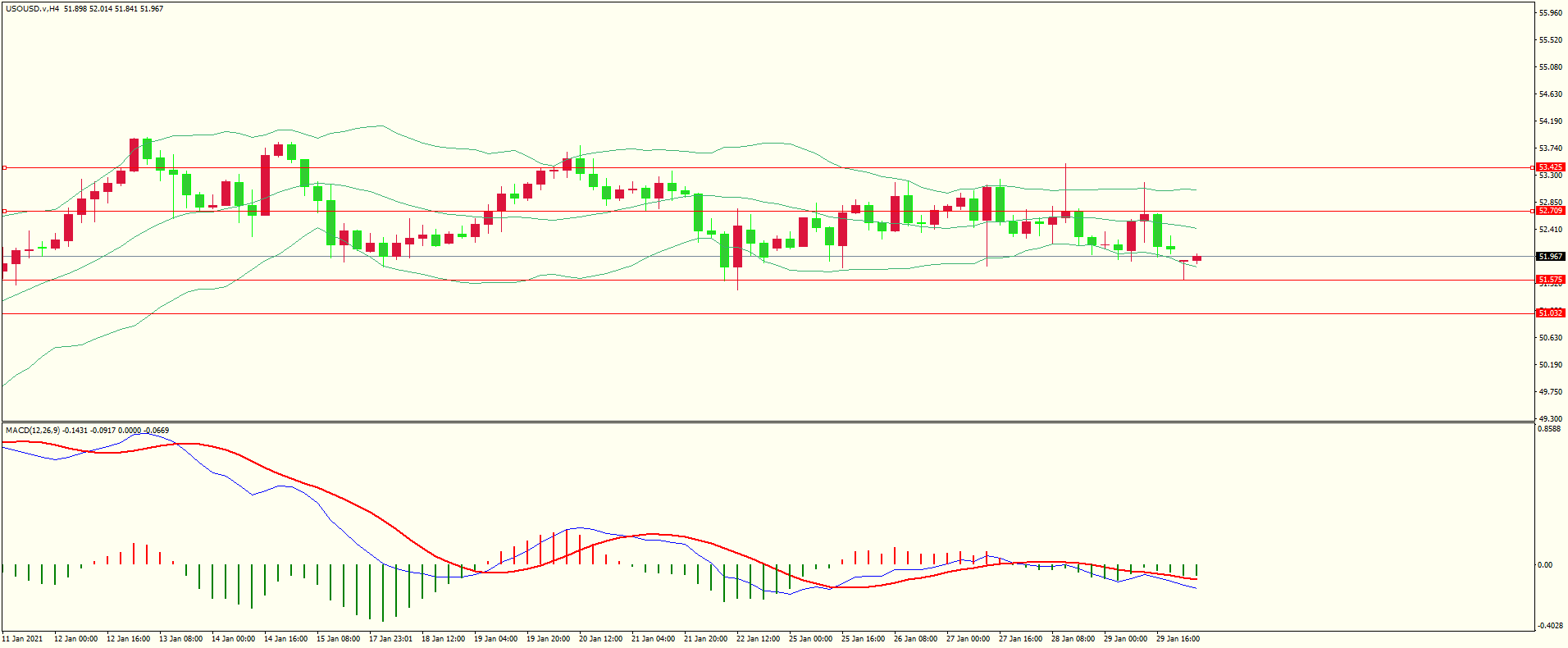Click the last red candle on the chart

[x=1197, y=258]
